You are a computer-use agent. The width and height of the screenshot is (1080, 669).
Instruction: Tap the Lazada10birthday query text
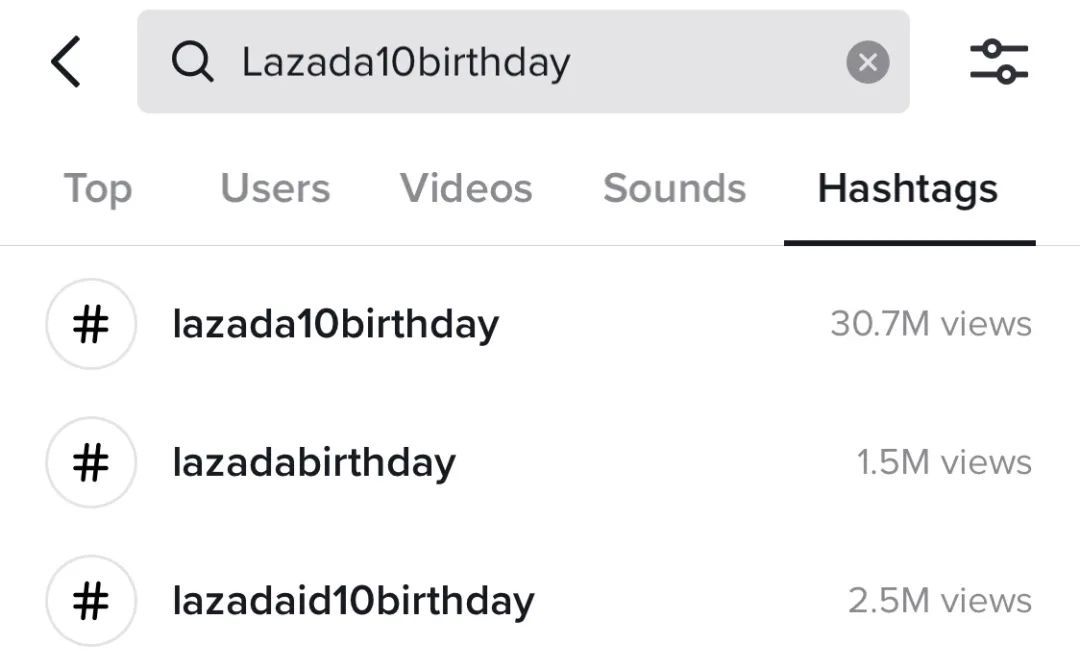pyautogui.click(x=404, y=61)
